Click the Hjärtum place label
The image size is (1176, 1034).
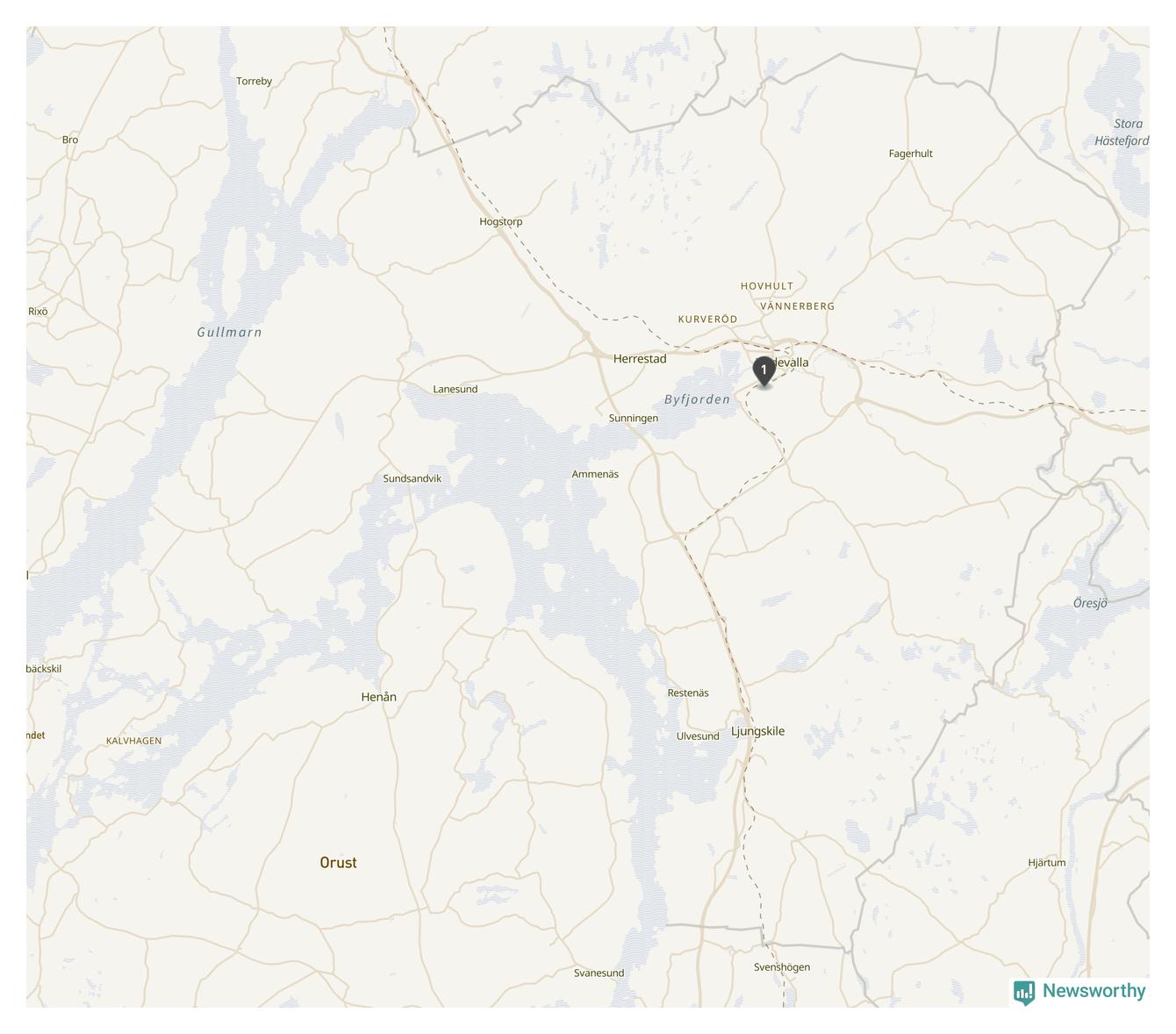[x=1047, y=863]
